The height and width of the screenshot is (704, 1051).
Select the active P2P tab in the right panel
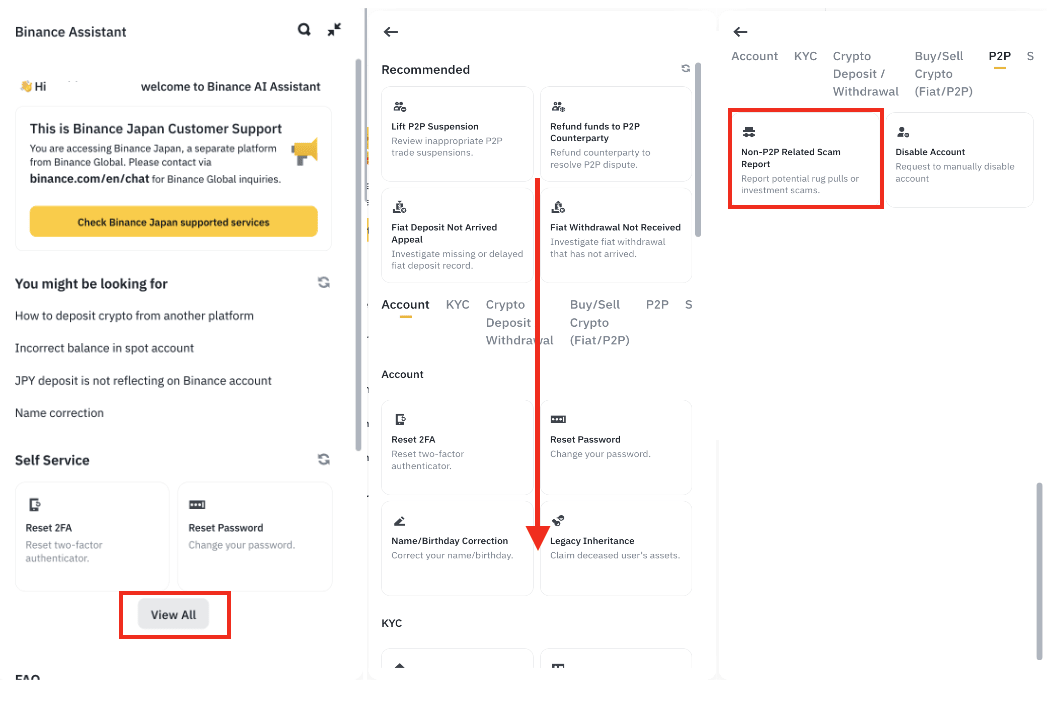[1000, 56]
